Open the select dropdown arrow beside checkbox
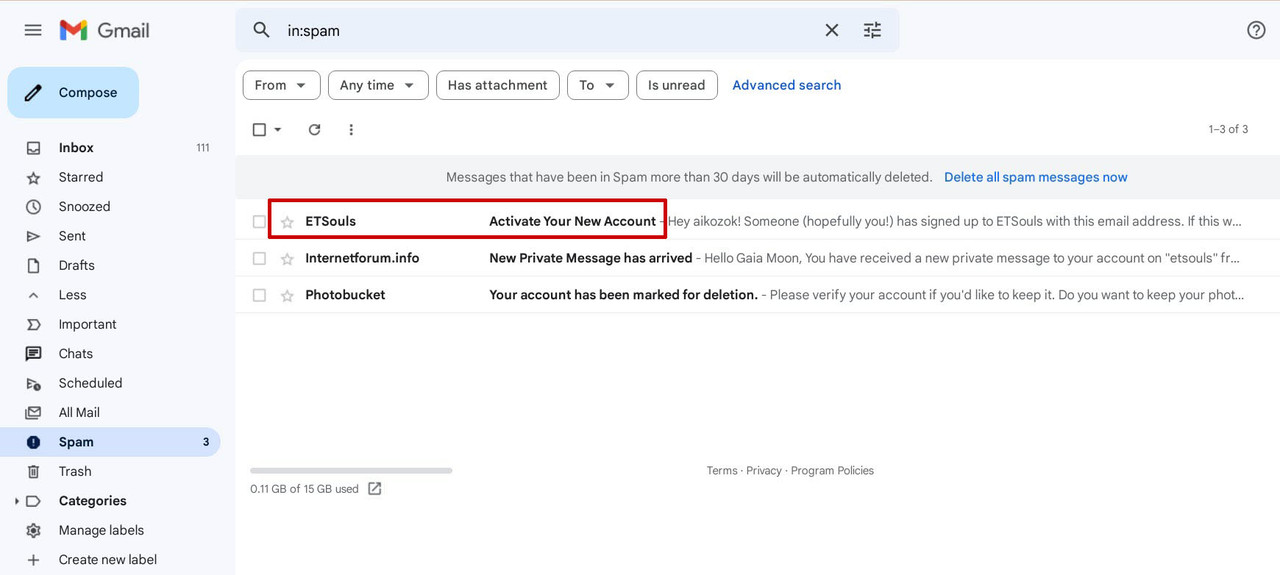The width and height of the screenshot is (1280, 575). point(278,129)
